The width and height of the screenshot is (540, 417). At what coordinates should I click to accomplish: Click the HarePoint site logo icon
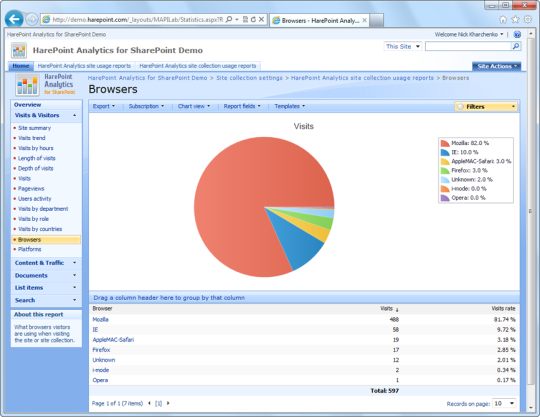coord(19,51)
